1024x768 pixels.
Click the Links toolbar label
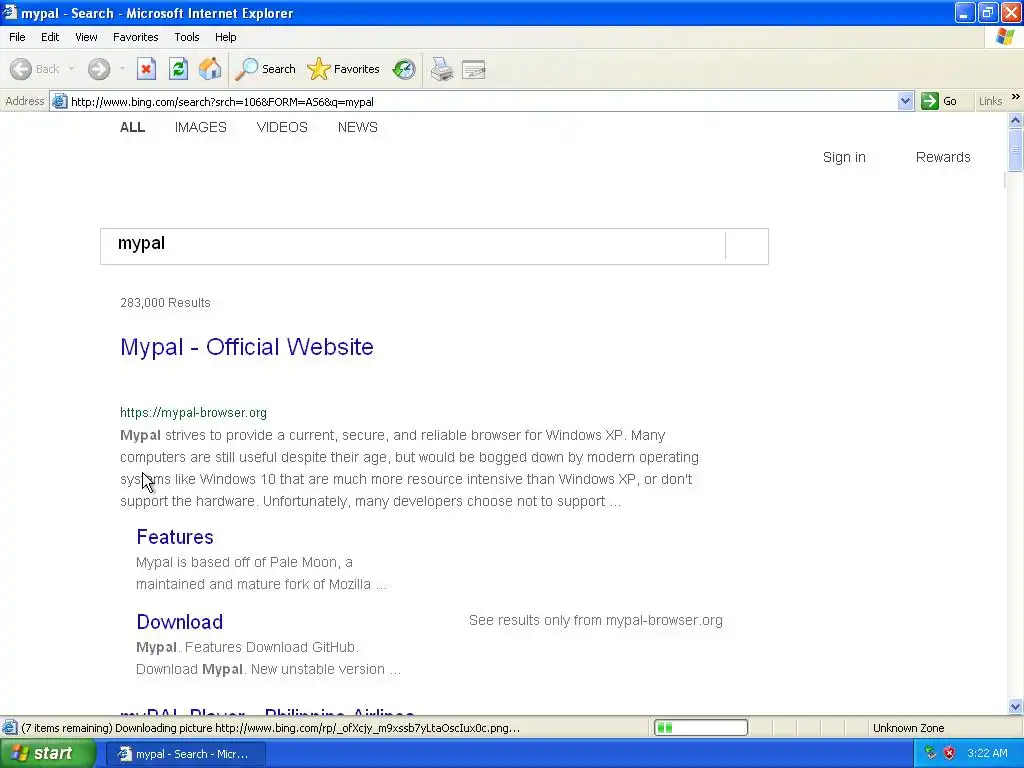(990, 101)
